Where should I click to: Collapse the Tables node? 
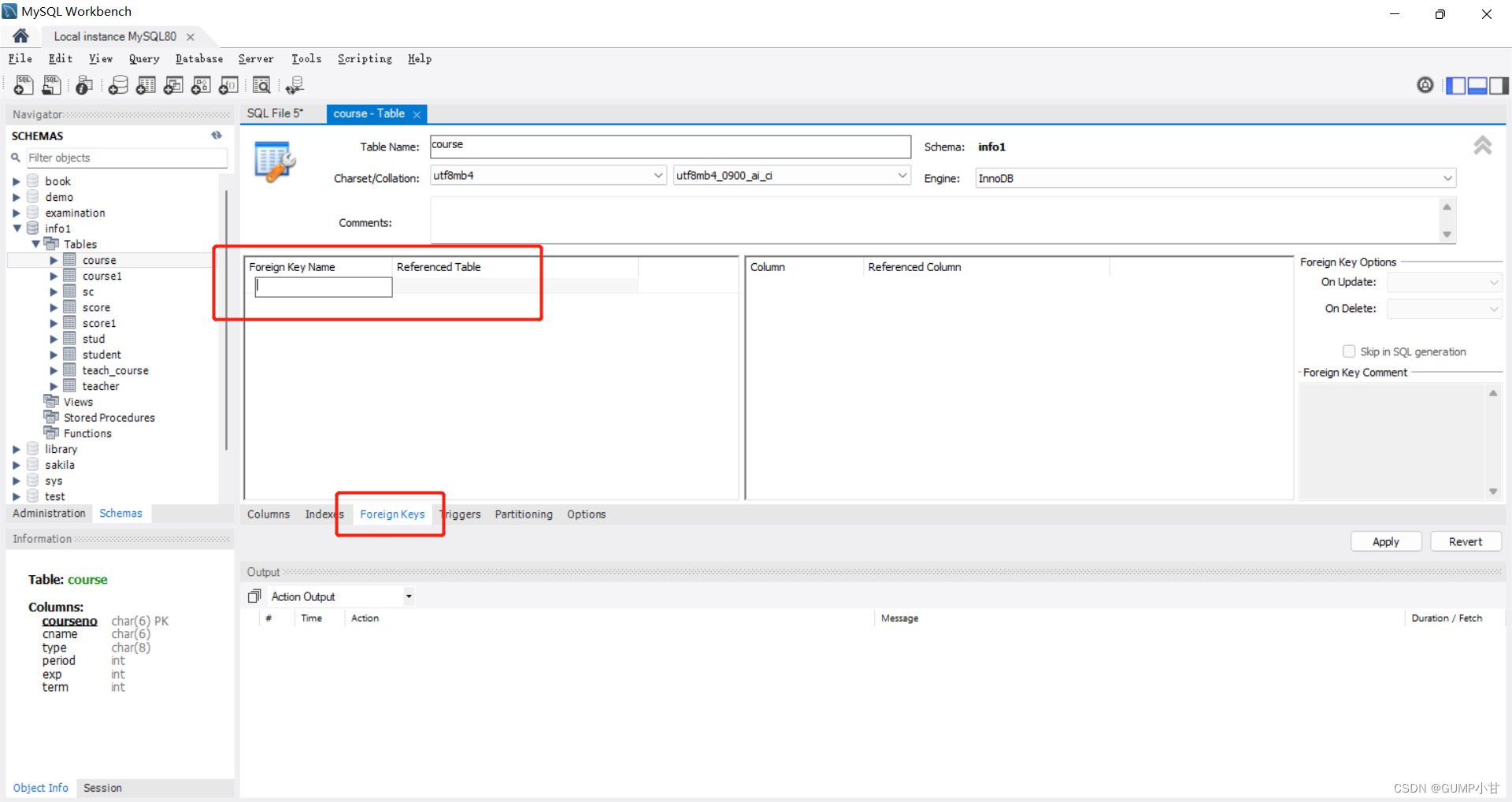[x=35, y=244]
